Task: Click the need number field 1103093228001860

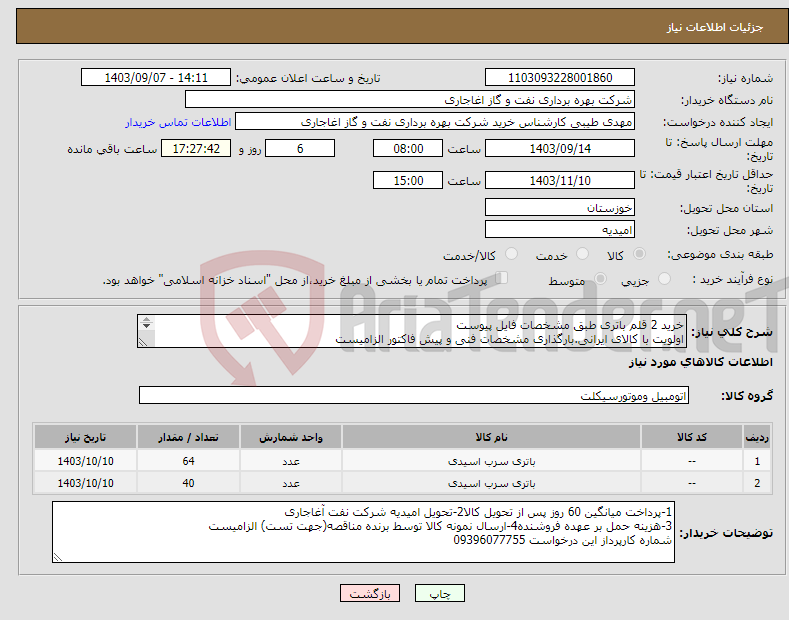Action: [560, 78]
